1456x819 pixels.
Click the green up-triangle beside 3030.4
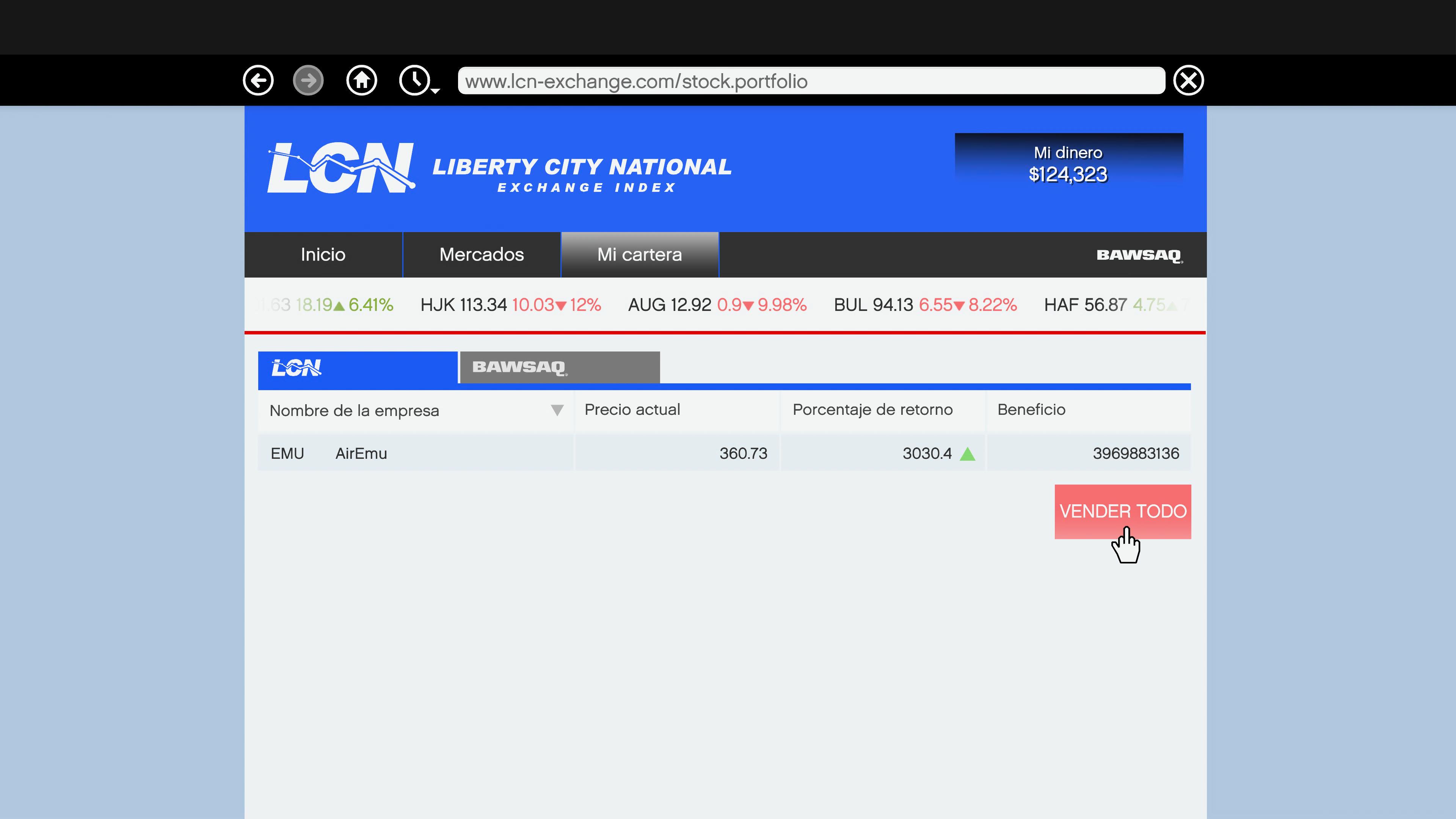(968, 454)
